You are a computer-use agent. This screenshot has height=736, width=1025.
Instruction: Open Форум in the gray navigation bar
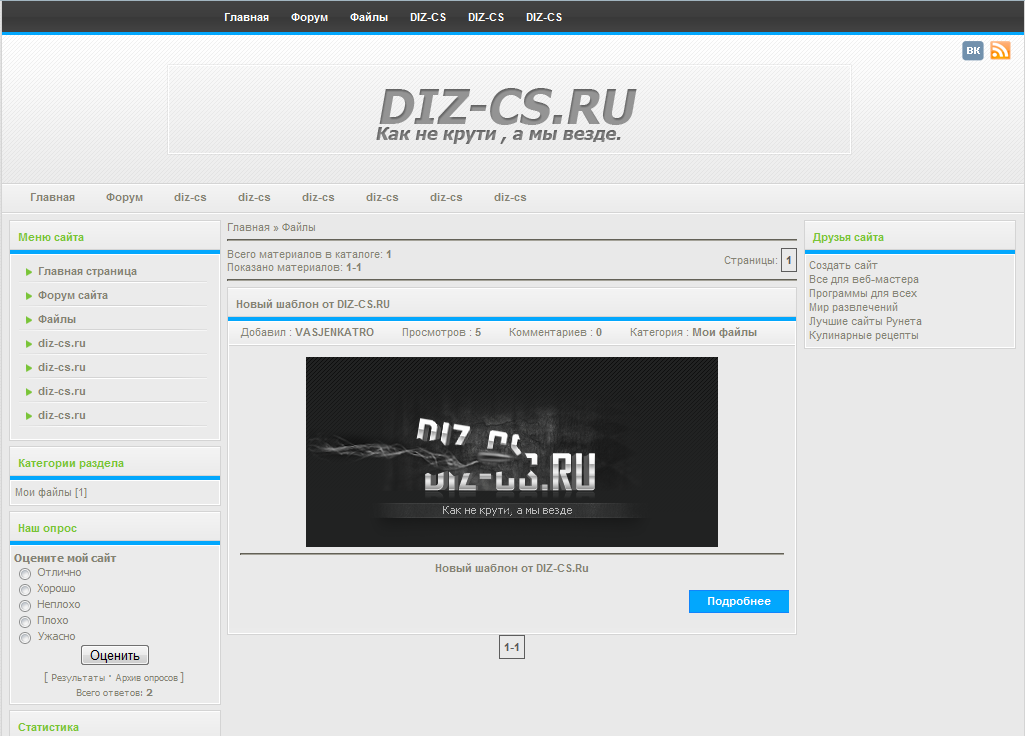124,197
